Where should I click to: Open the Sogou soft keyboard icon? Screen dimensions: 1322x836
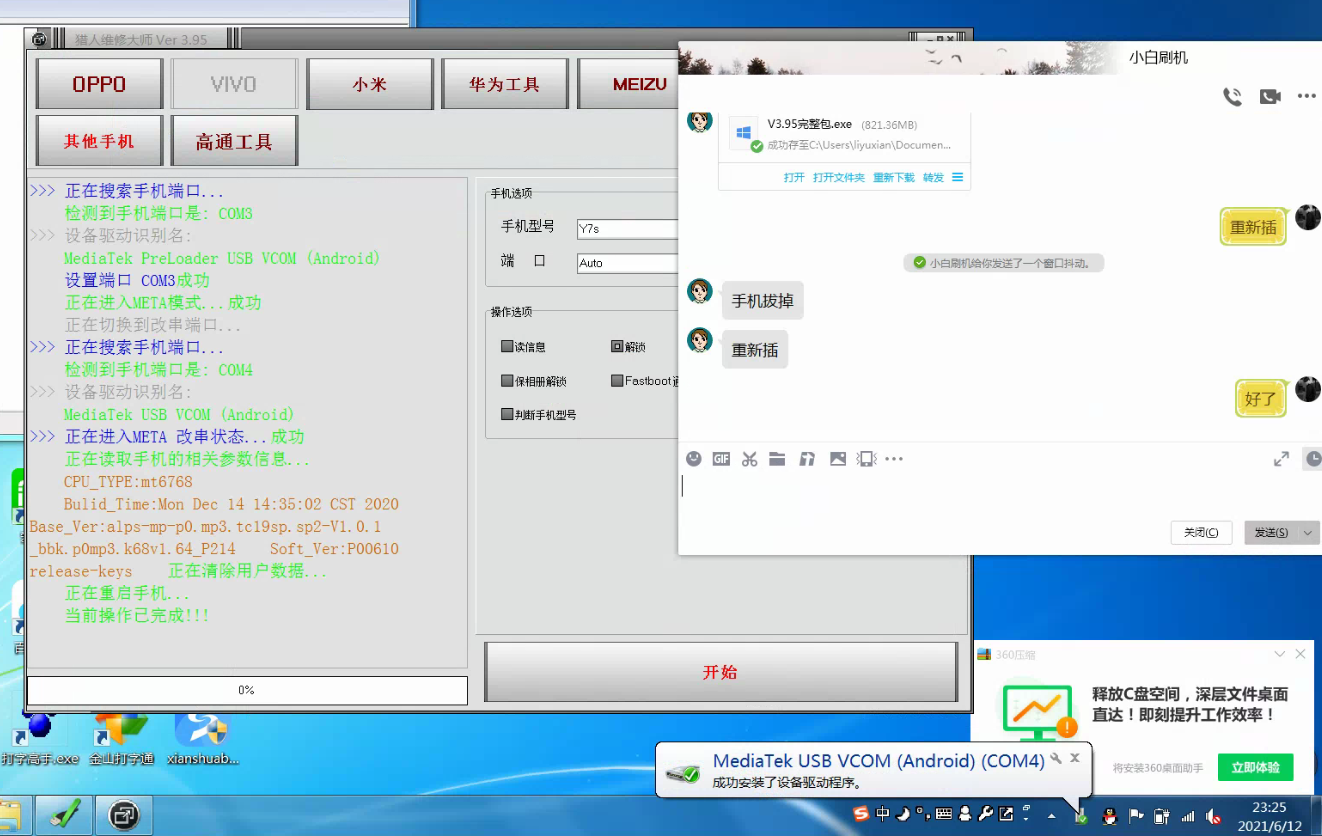(943, 814)
